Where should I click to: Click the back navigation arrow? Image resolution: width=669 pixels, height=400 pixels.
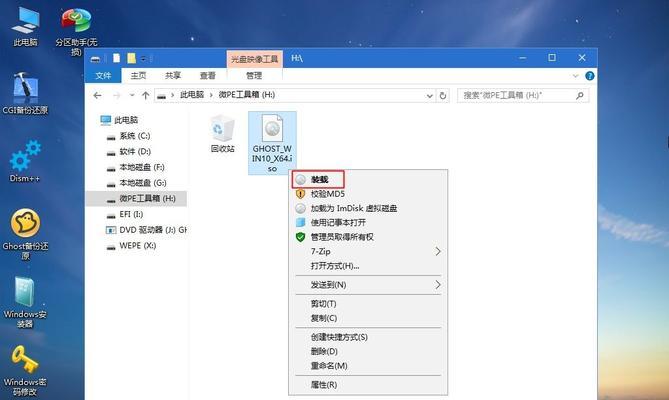point(97,96)
